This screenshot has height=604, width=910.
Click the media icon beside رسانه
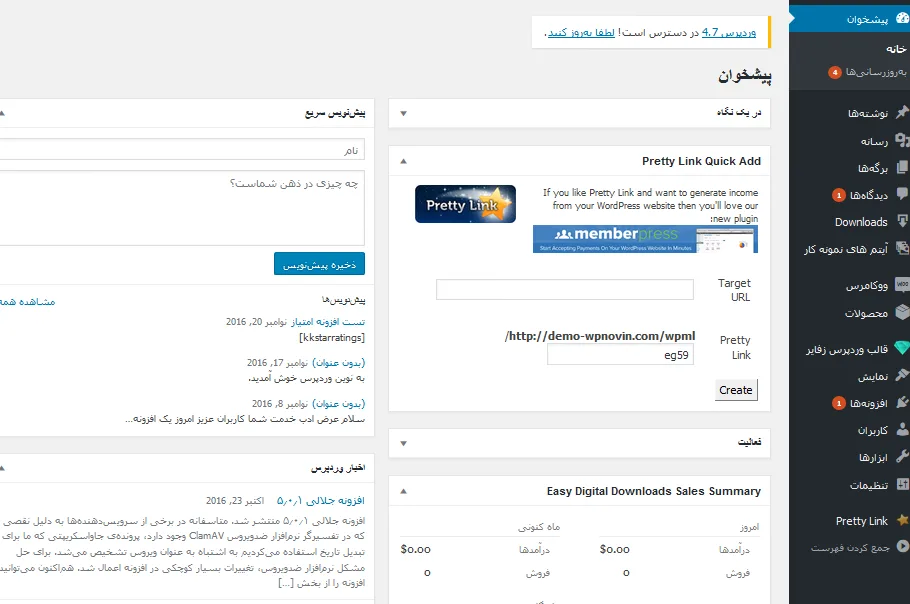902,140
